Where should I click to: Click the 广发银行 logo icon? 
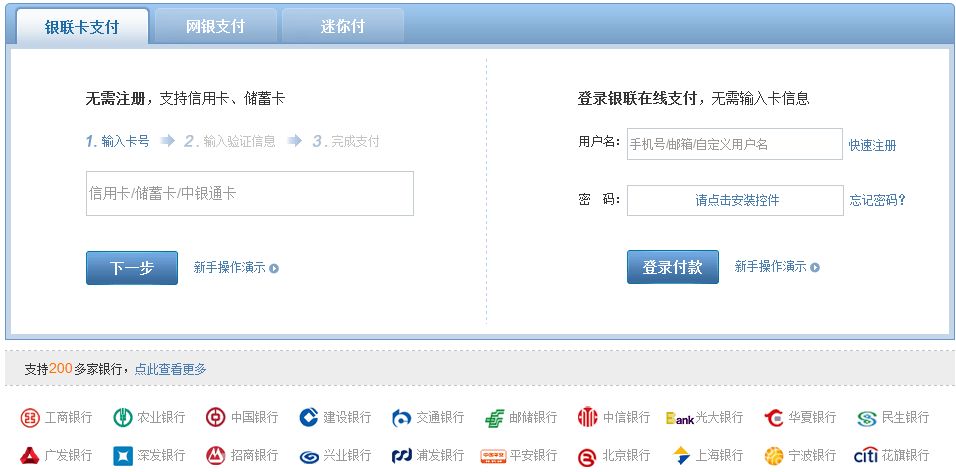coord(30,456)
